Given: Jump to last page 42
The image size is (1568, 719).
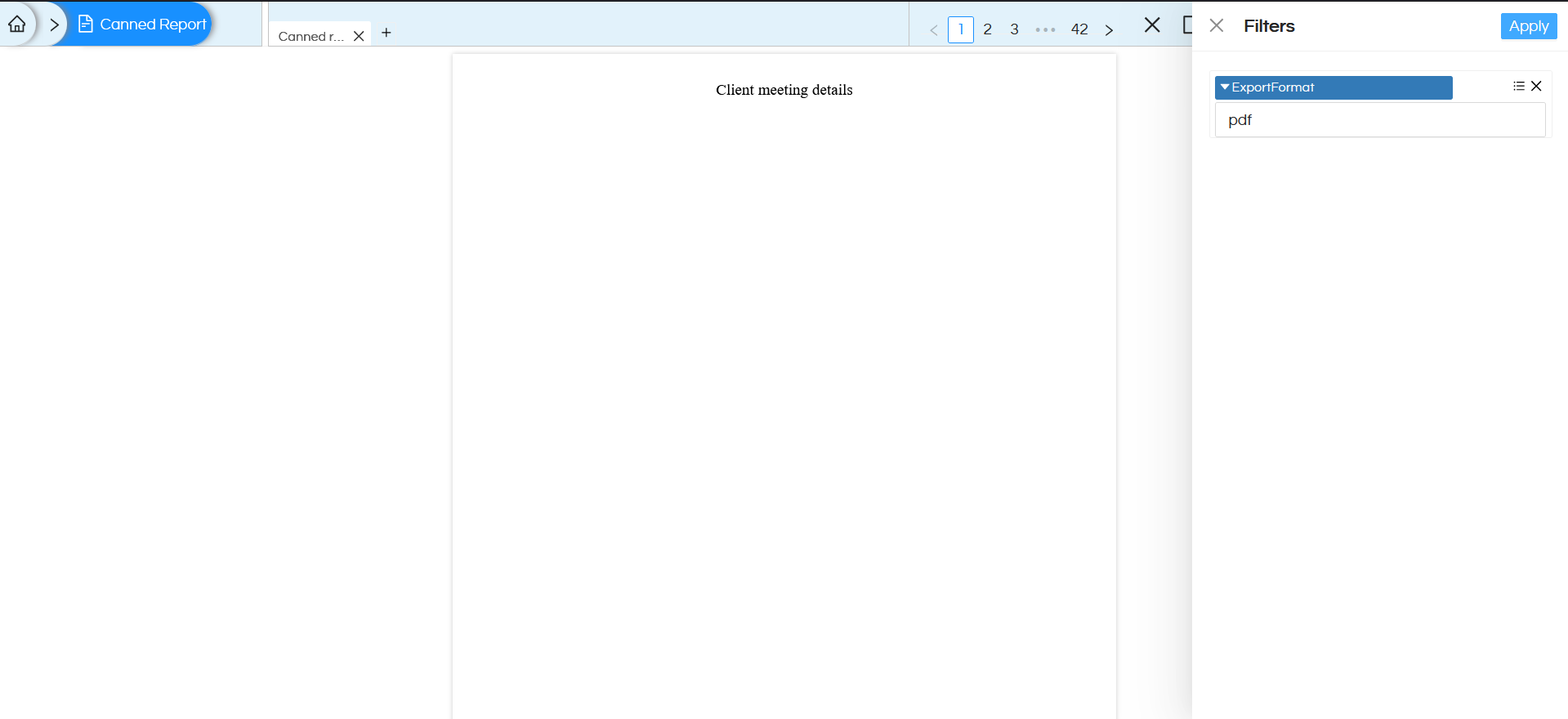Looking at the screenshot, I should click(1079, 29).
